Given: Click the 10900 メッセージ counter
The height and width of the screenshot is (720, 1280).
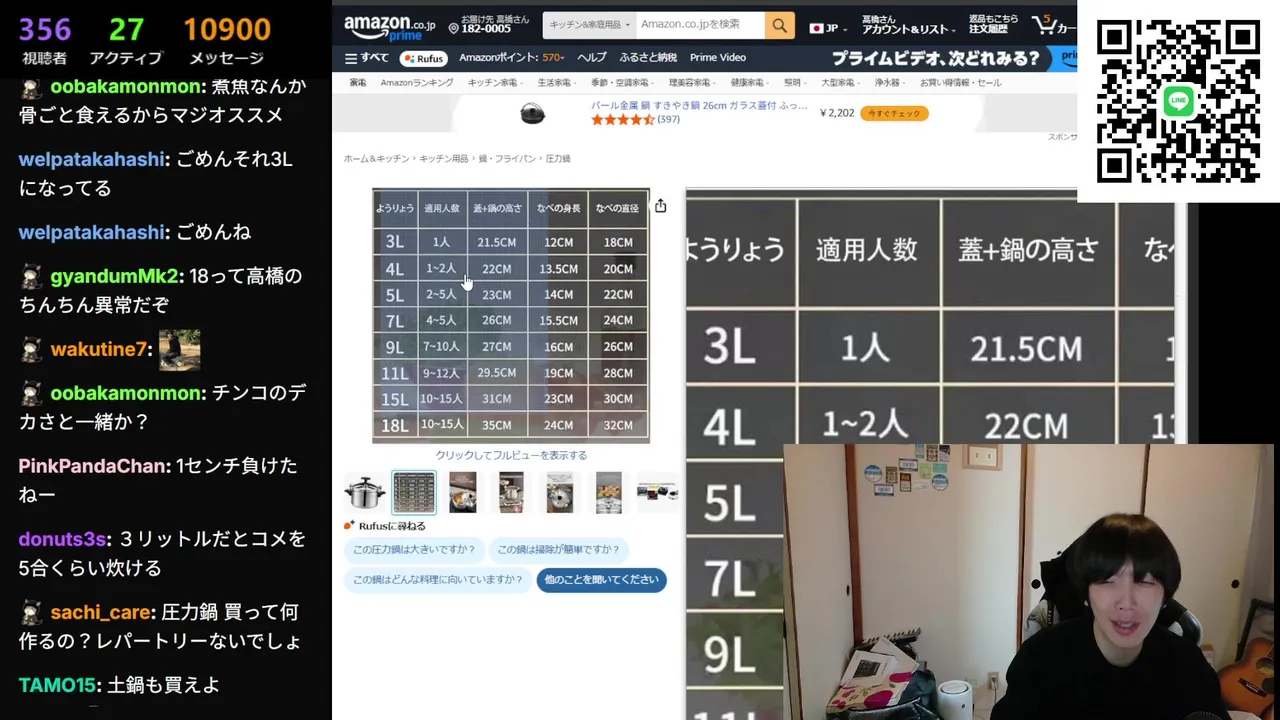Looking at the screenshot, I should [227, 41].
